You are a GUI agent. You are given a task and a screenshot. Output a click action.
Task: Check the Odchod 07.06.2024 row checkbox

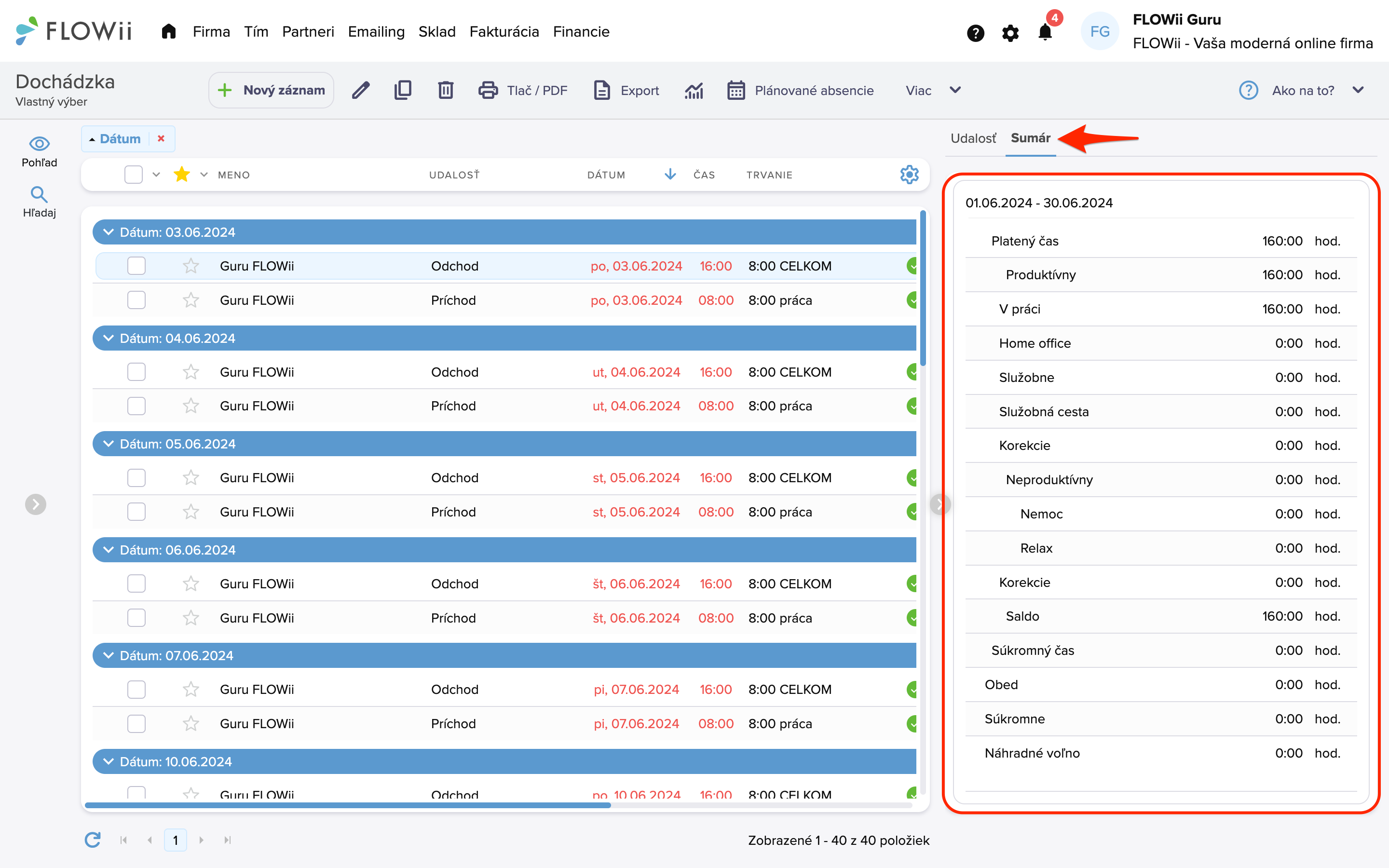coord(136,689)
